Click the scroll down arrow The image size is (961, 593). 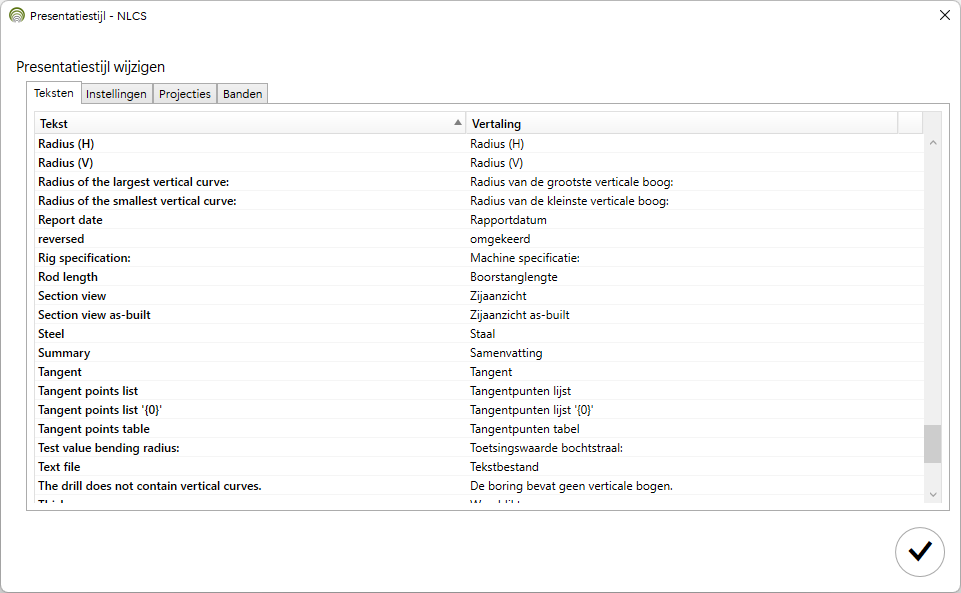(x=933, y=494)
